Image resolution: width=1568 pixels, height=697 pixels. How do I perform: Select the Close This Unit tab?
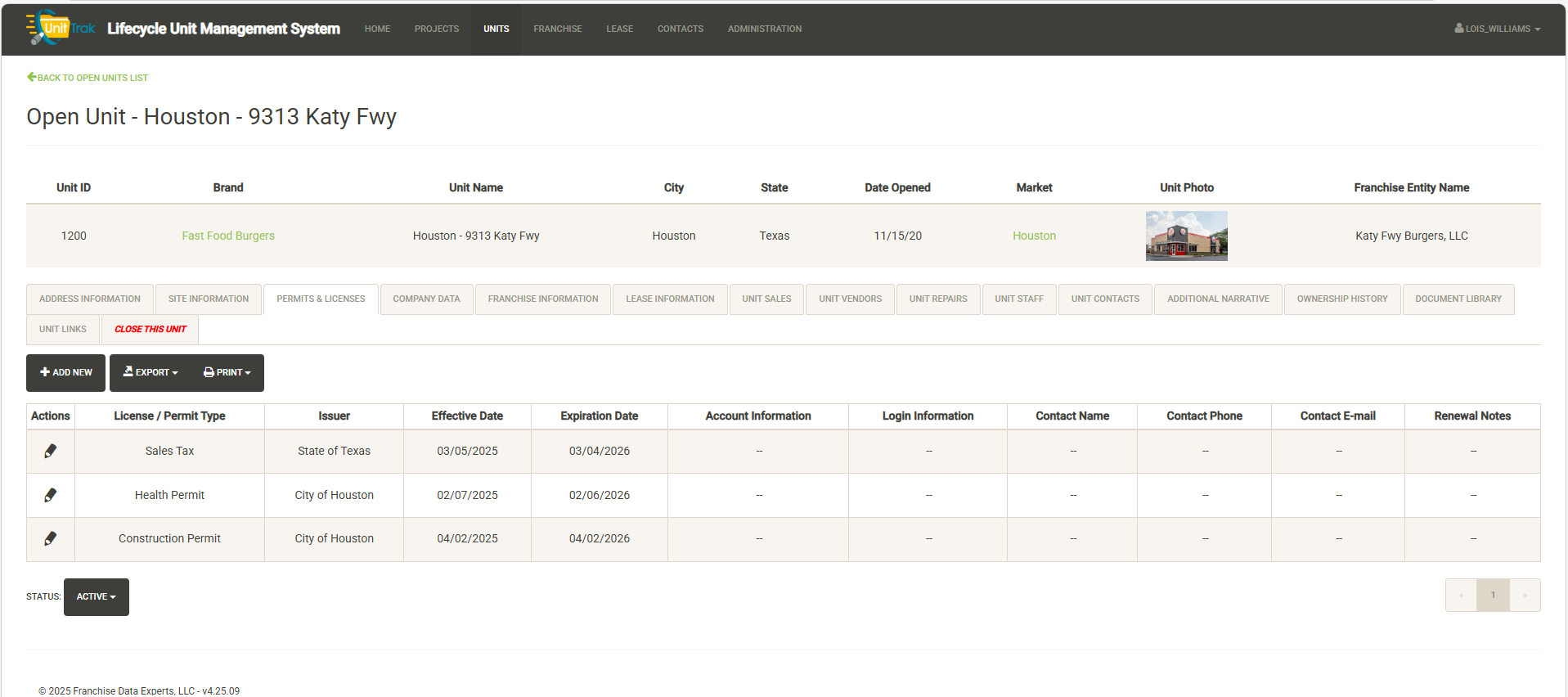pyautogui.click(x=150, y=330)
